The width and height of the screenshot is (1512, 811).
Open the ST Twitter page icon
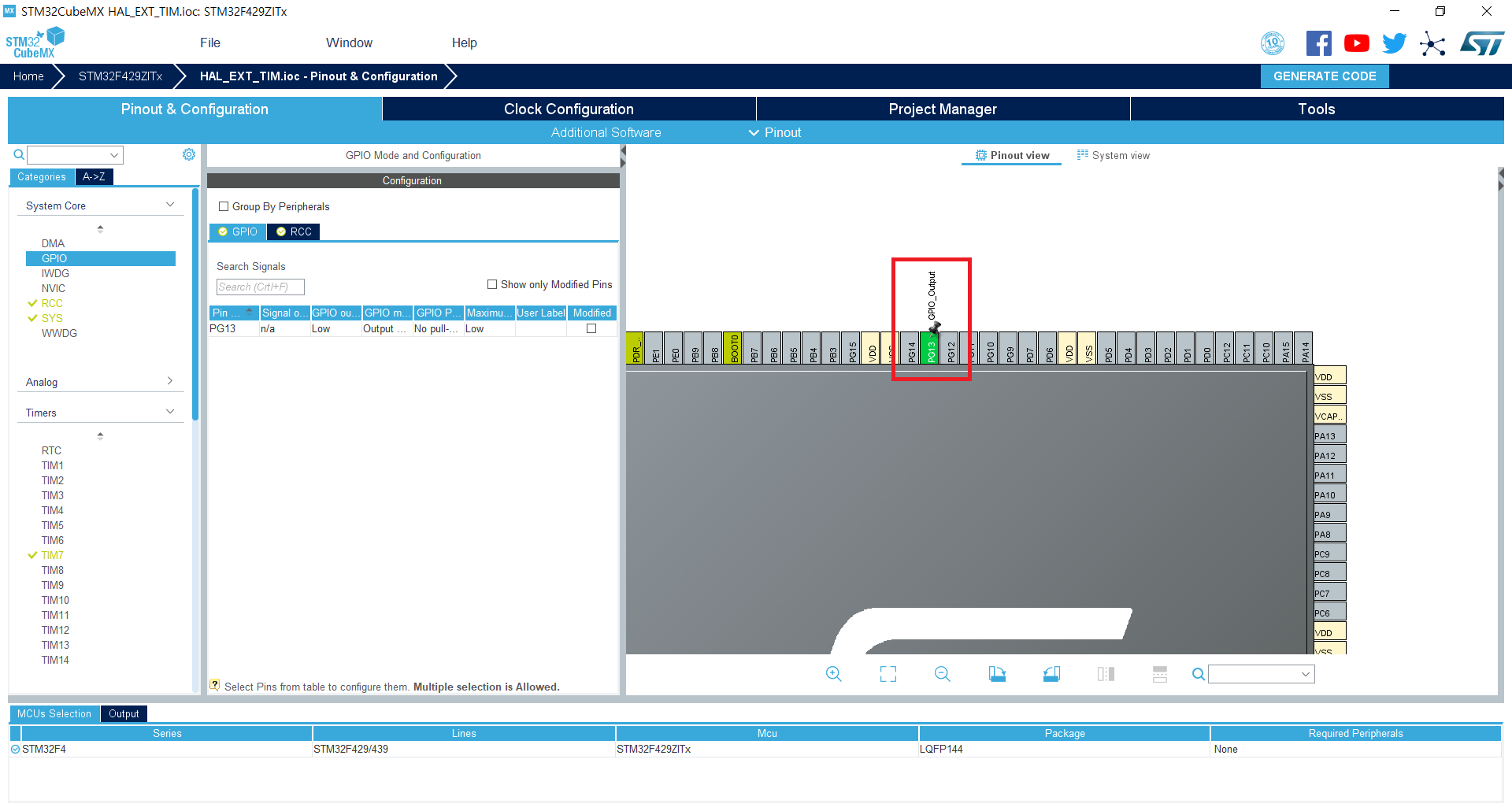tap(1394, 43)
